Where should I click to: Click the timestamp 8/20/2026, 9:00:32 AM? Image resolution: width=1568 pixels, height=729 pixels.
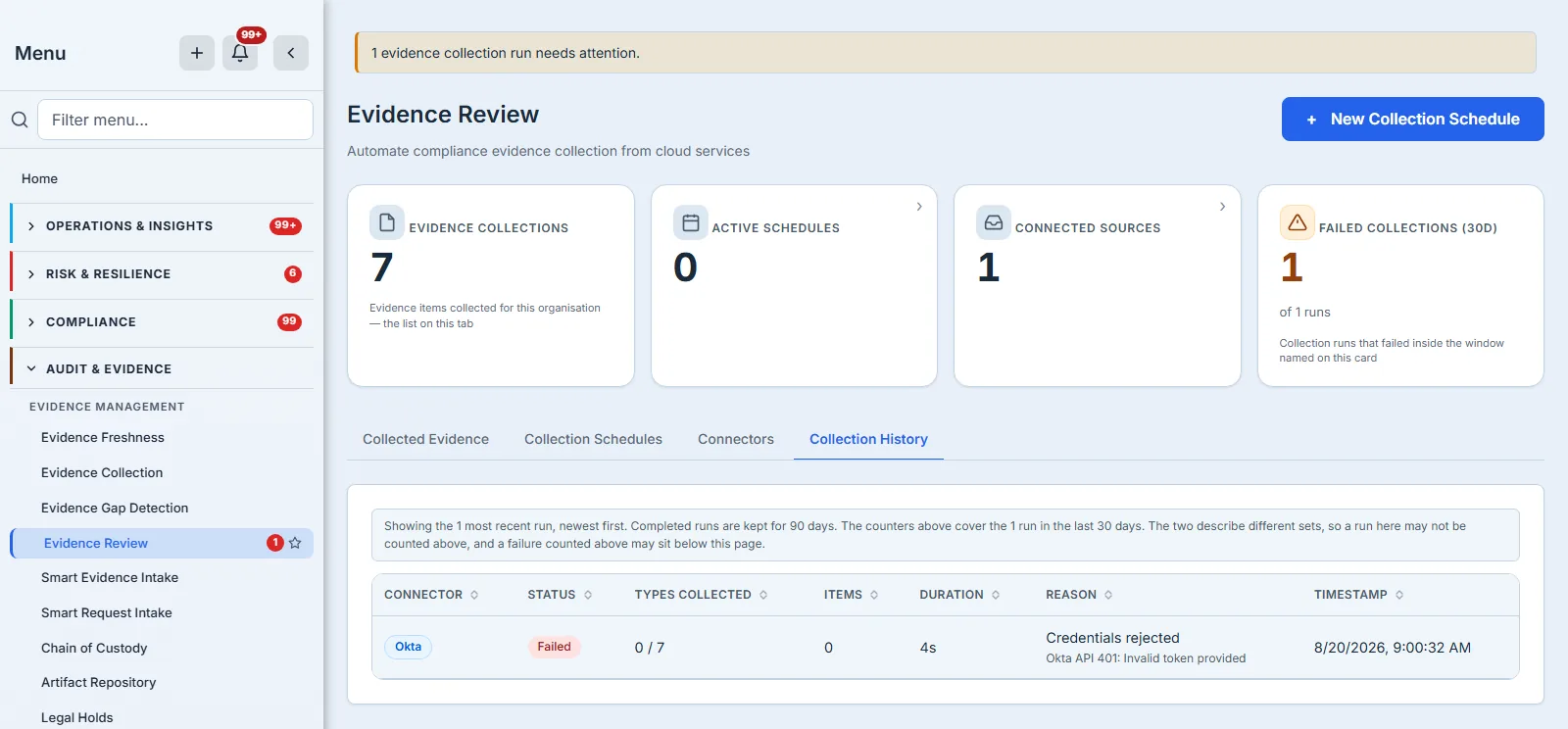point(1392,648)
